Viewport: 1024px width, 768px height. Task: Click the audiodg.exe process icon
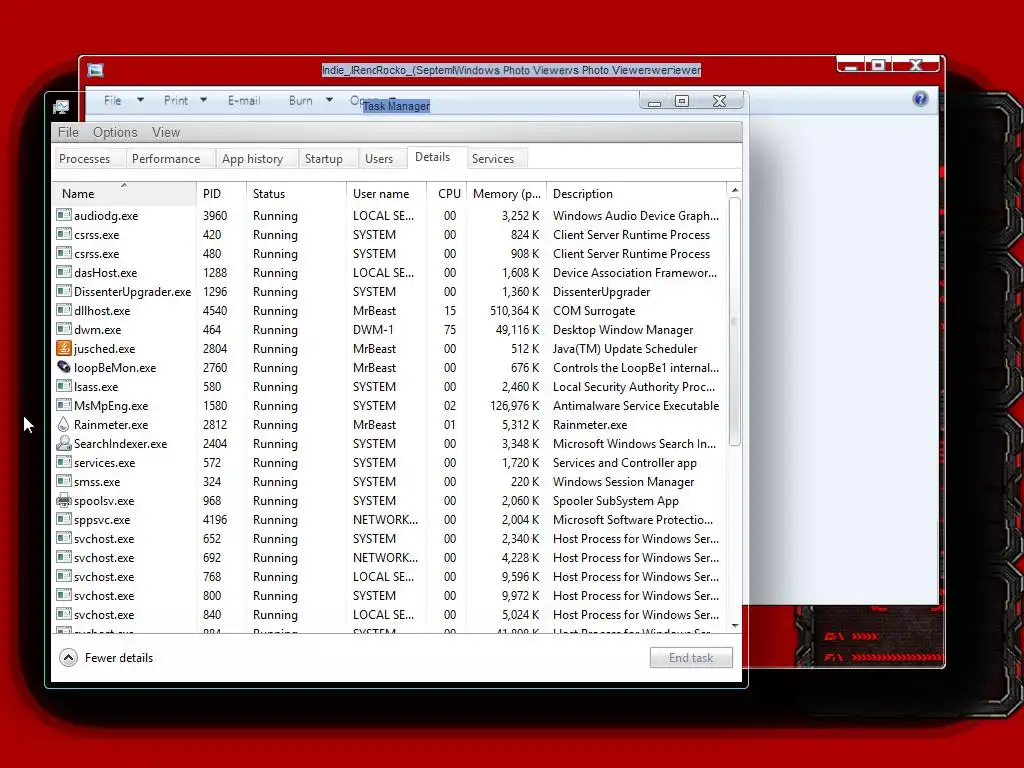pos(63,215)
